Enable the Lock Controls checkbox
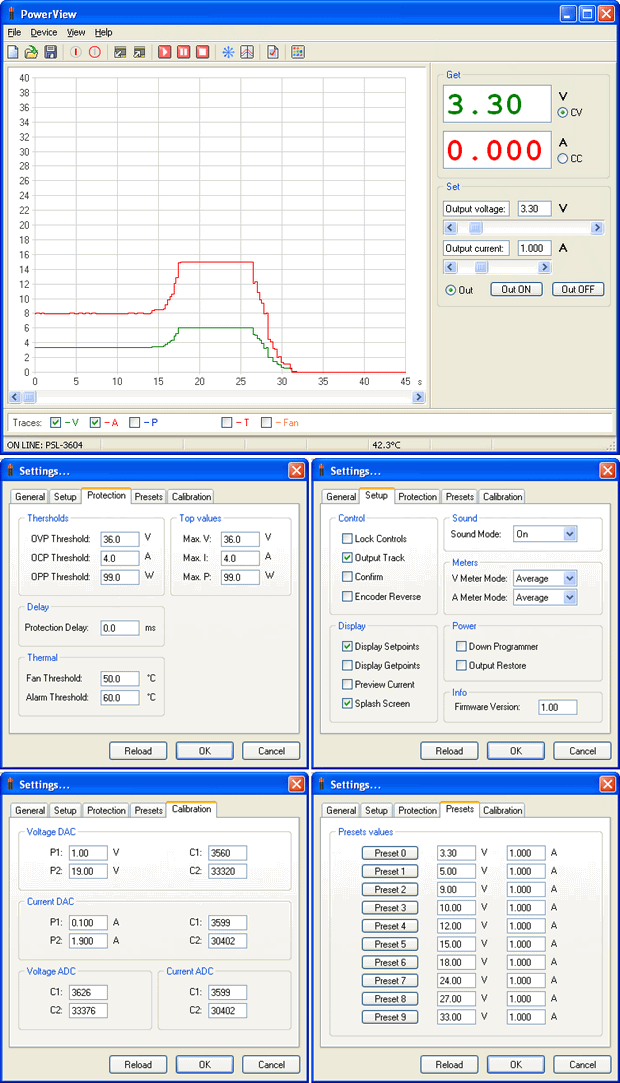Viewport: 620px width, 1083px height. point(347,539)
